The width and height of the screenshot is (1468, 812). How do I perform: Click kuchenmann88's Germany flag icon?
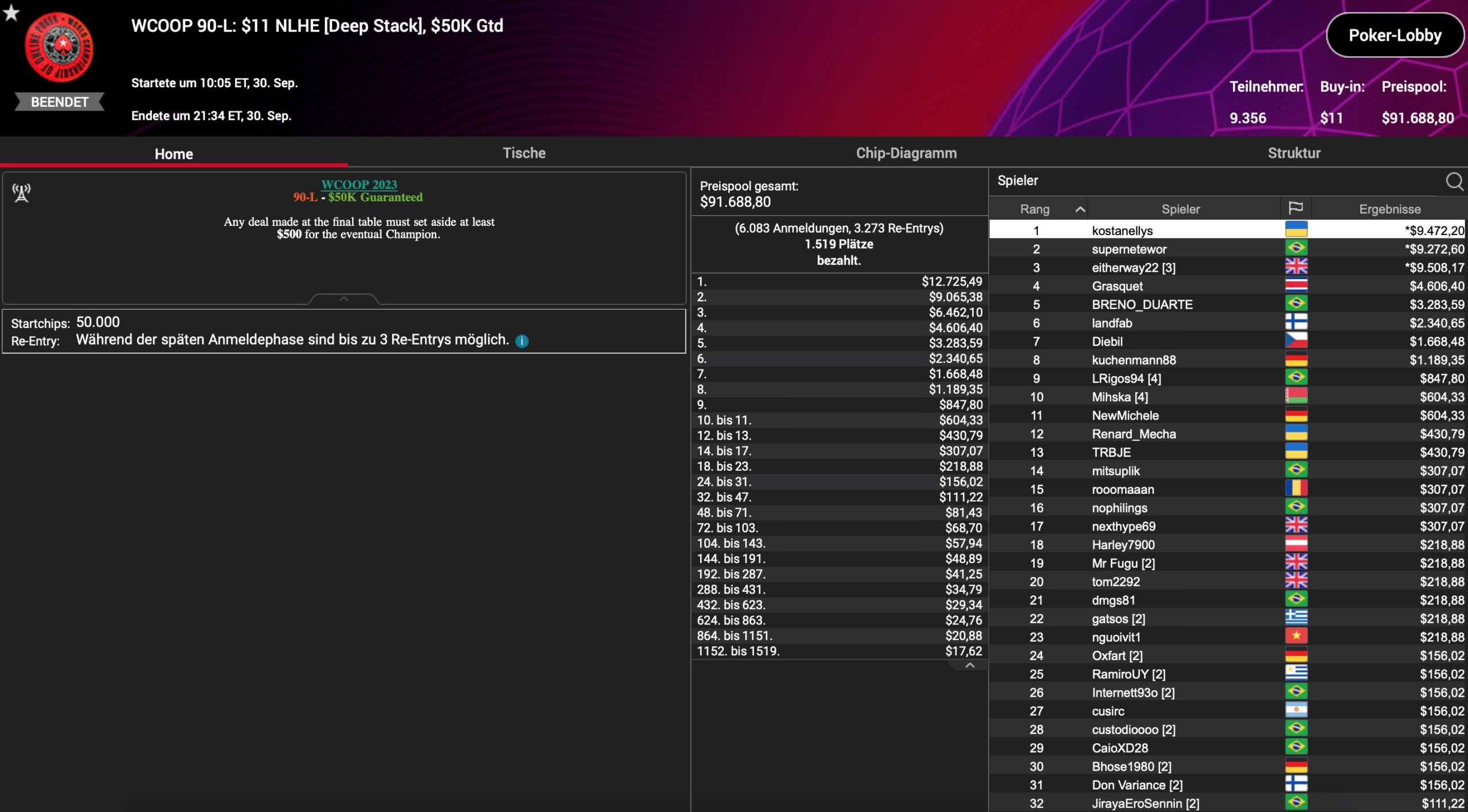pos(1296,359)
